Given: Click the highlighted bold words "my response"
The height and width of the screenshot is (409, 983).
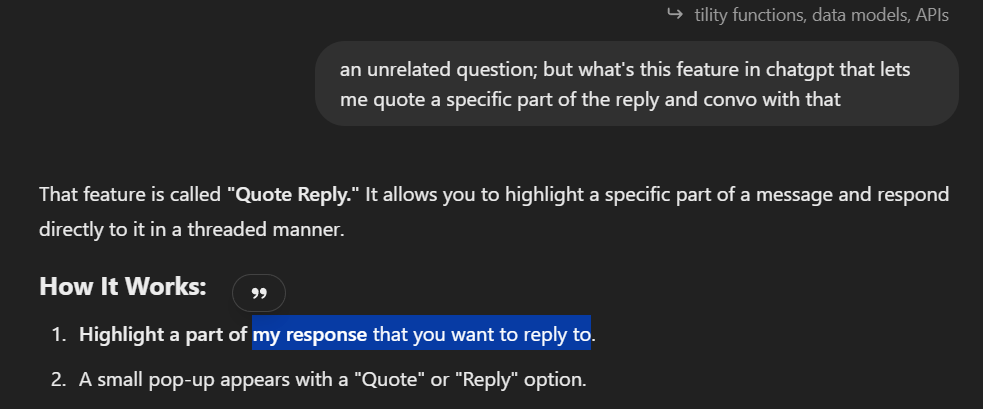Looking at the screenshot, I should 310,334.
